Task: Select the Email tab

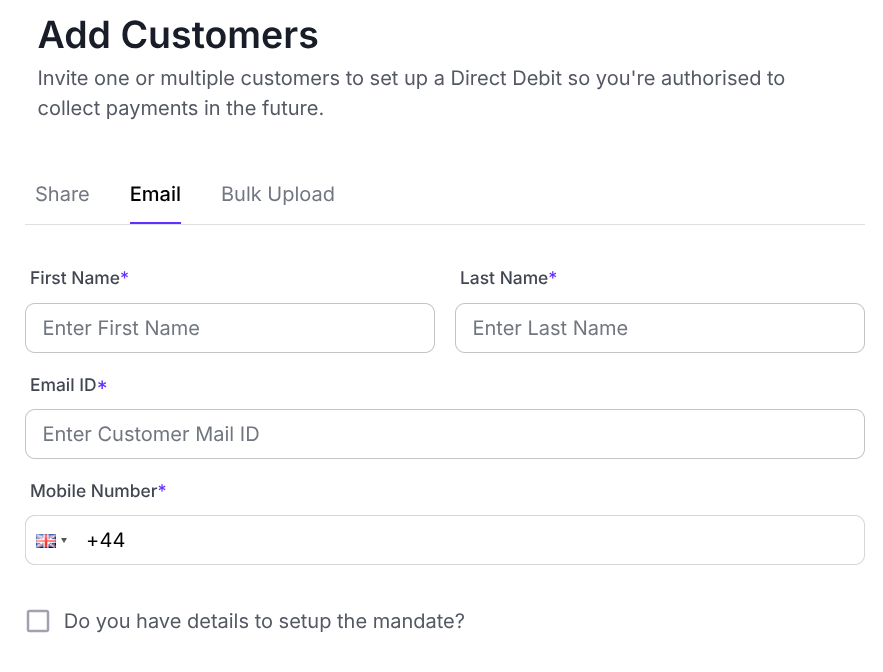Action: (x=155, y=194)
